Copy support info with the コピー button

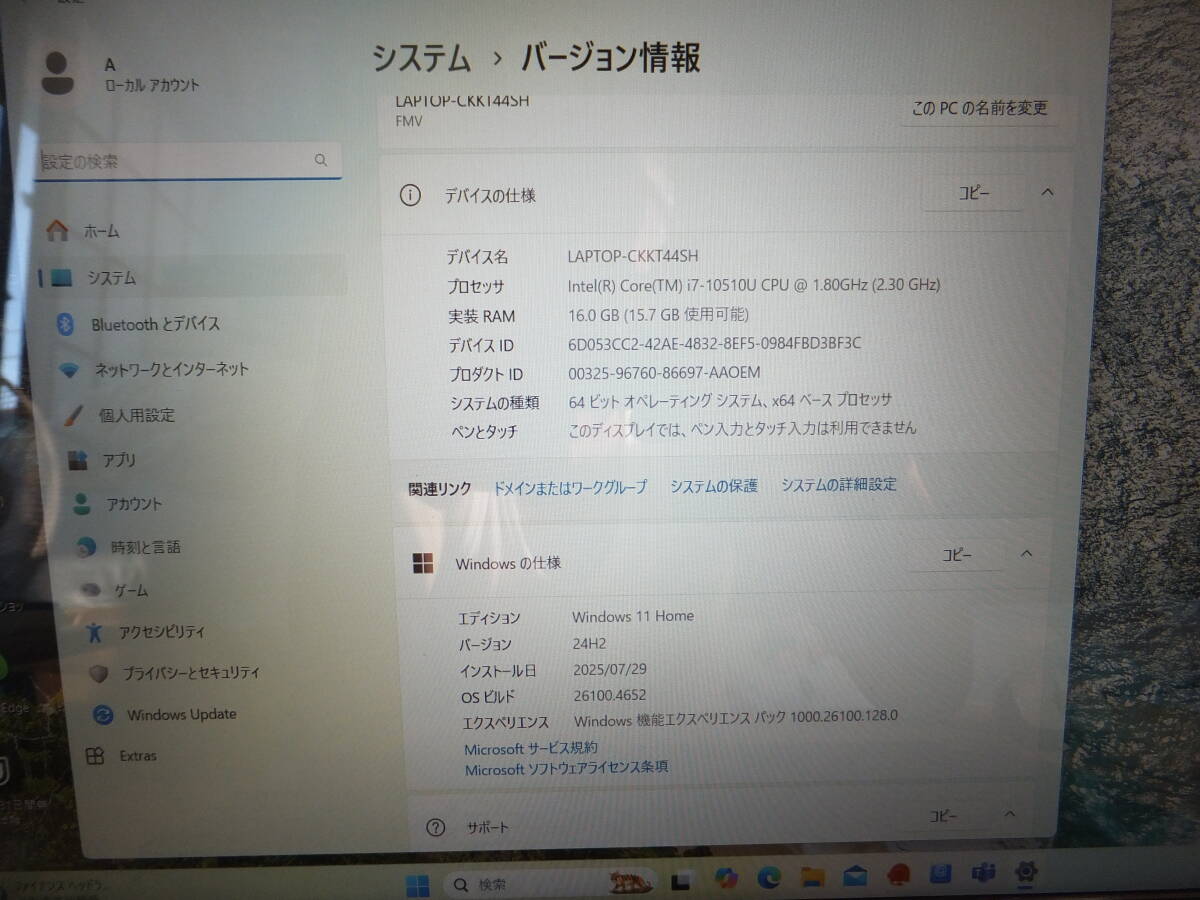pyautogui.click(x=943, y=816)
